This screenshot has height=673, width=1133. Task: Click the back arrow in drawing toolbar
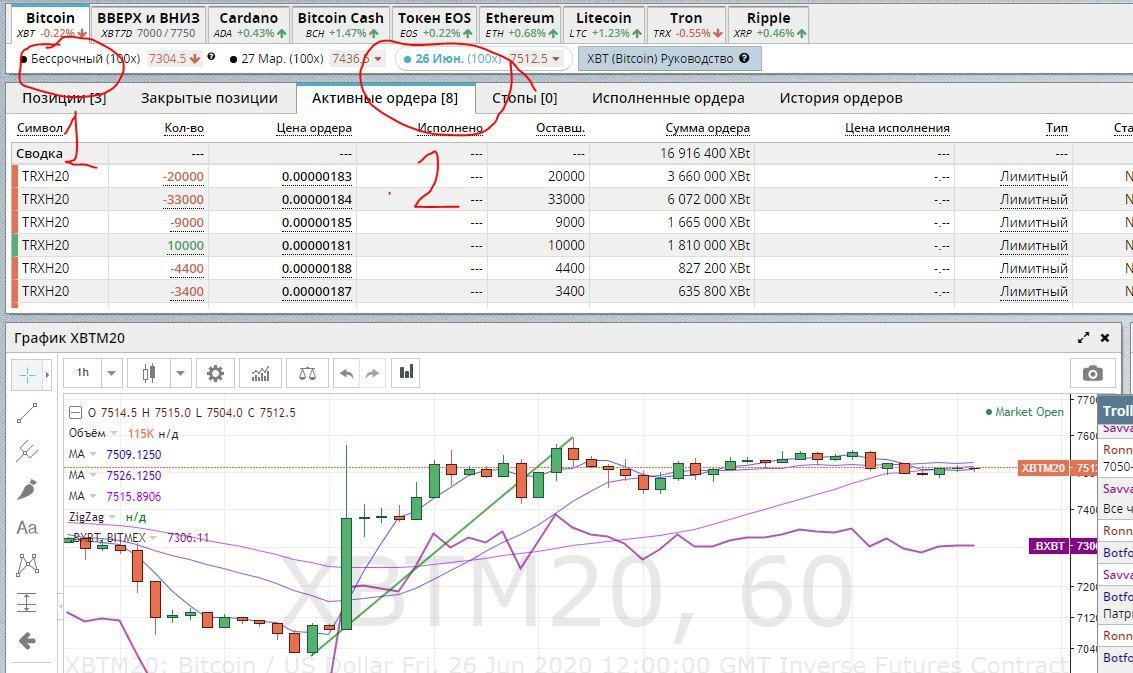pyautogui.click(x=27, y=640)
